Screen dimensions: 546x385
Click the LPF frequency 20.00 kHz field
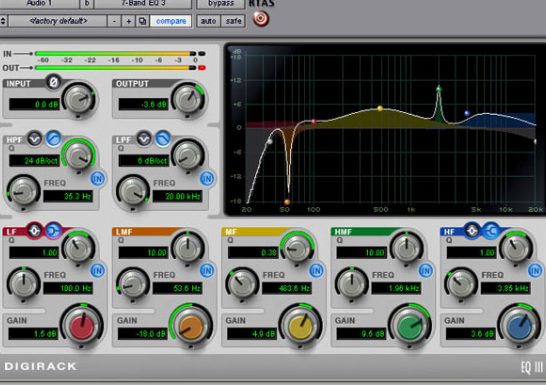[x=177, y=196]
